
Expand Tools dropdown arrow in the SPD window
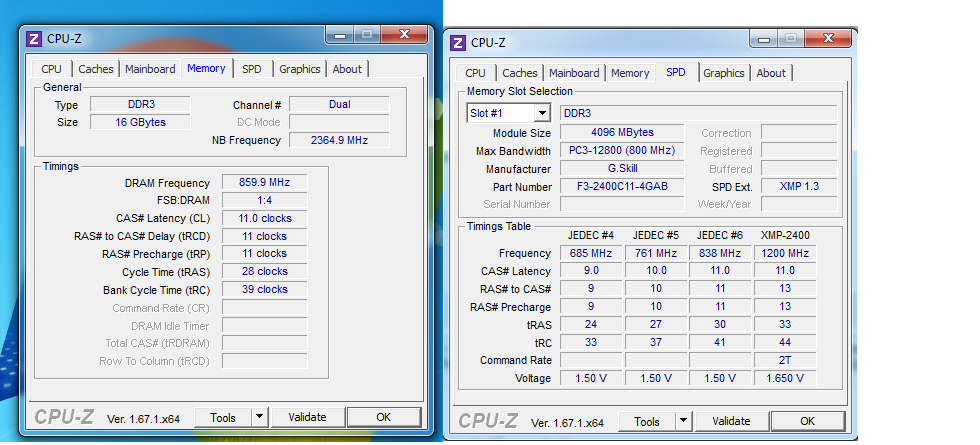point(684,421)
